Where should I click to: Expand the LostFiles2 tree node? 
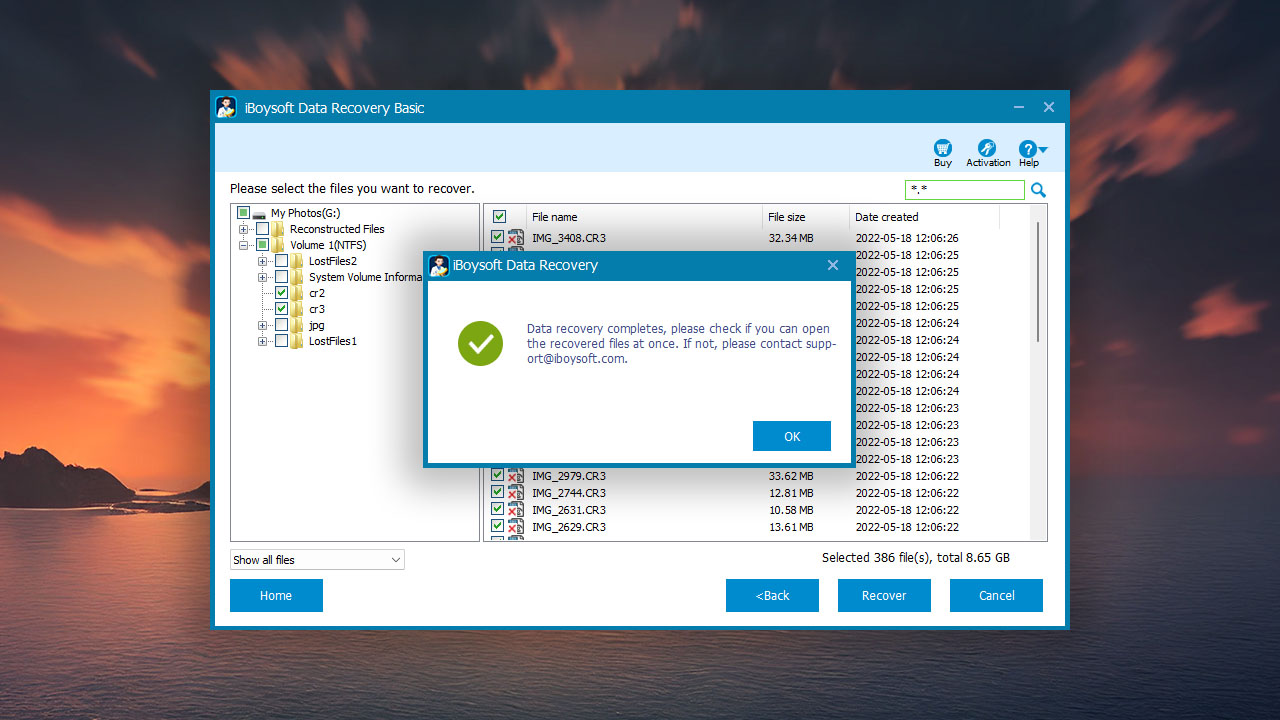tap(262, 261)
